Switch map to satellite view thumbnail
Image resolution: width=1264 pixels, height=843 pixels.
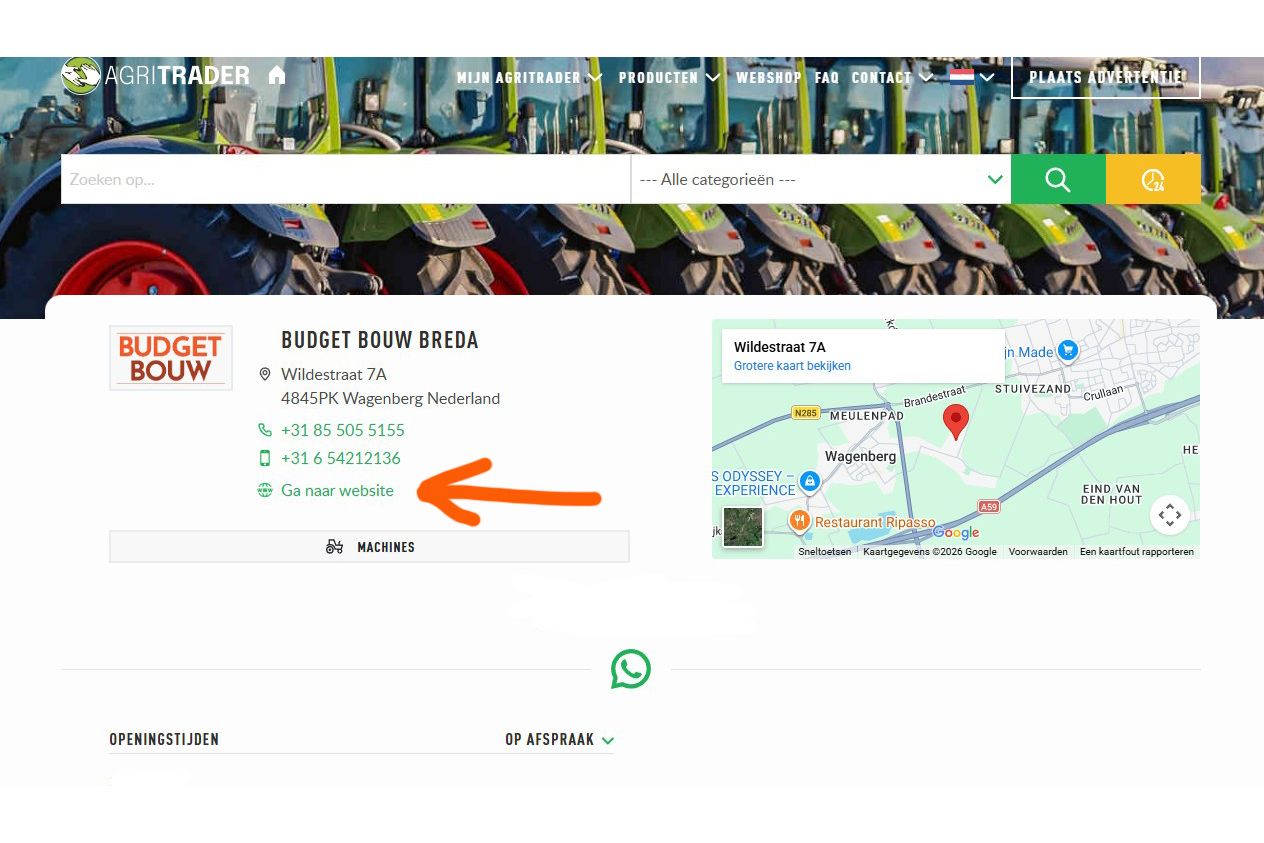743,527
